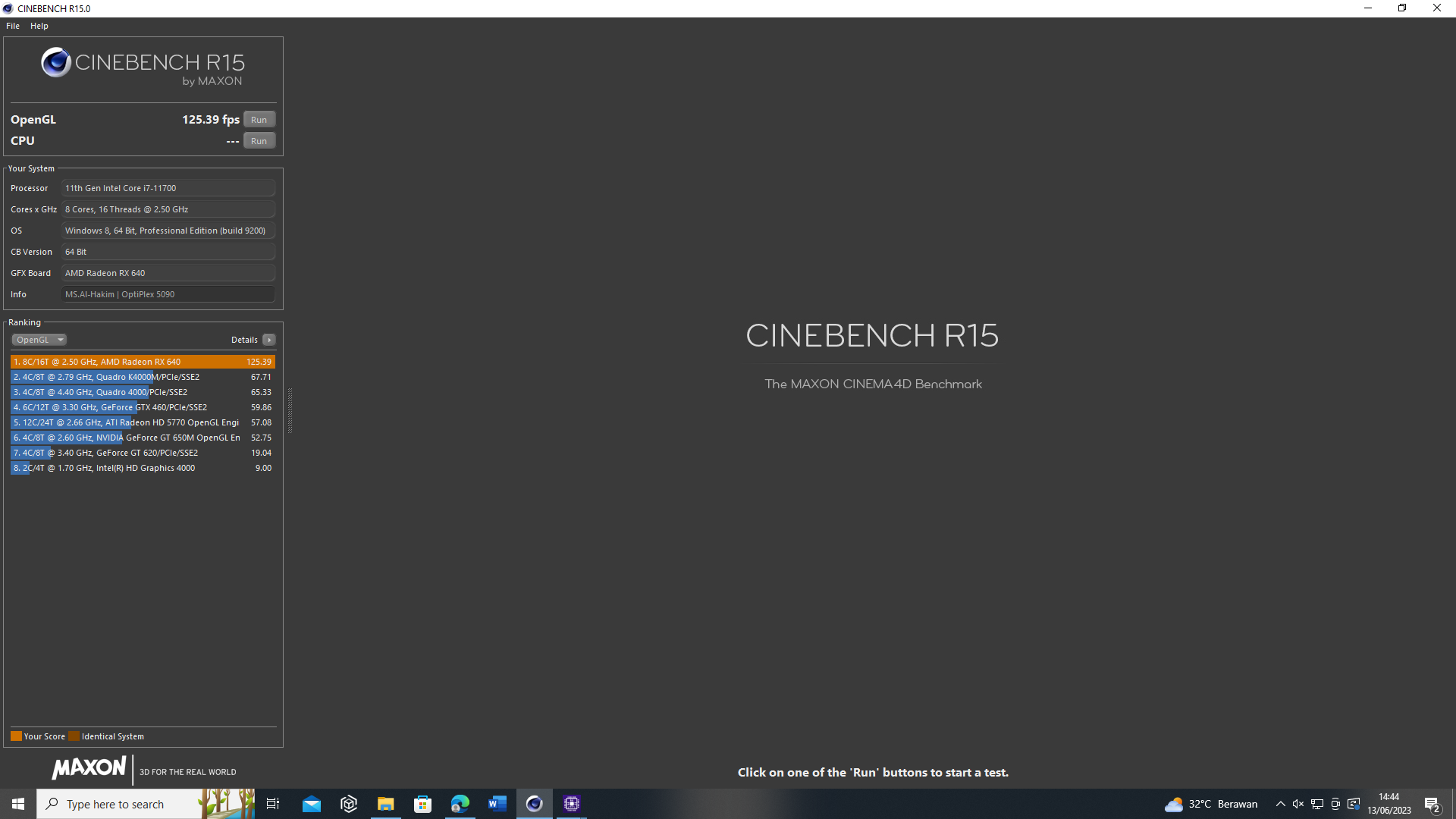
Task: Open Task View from the taskbar
Action: click(273, 804)
